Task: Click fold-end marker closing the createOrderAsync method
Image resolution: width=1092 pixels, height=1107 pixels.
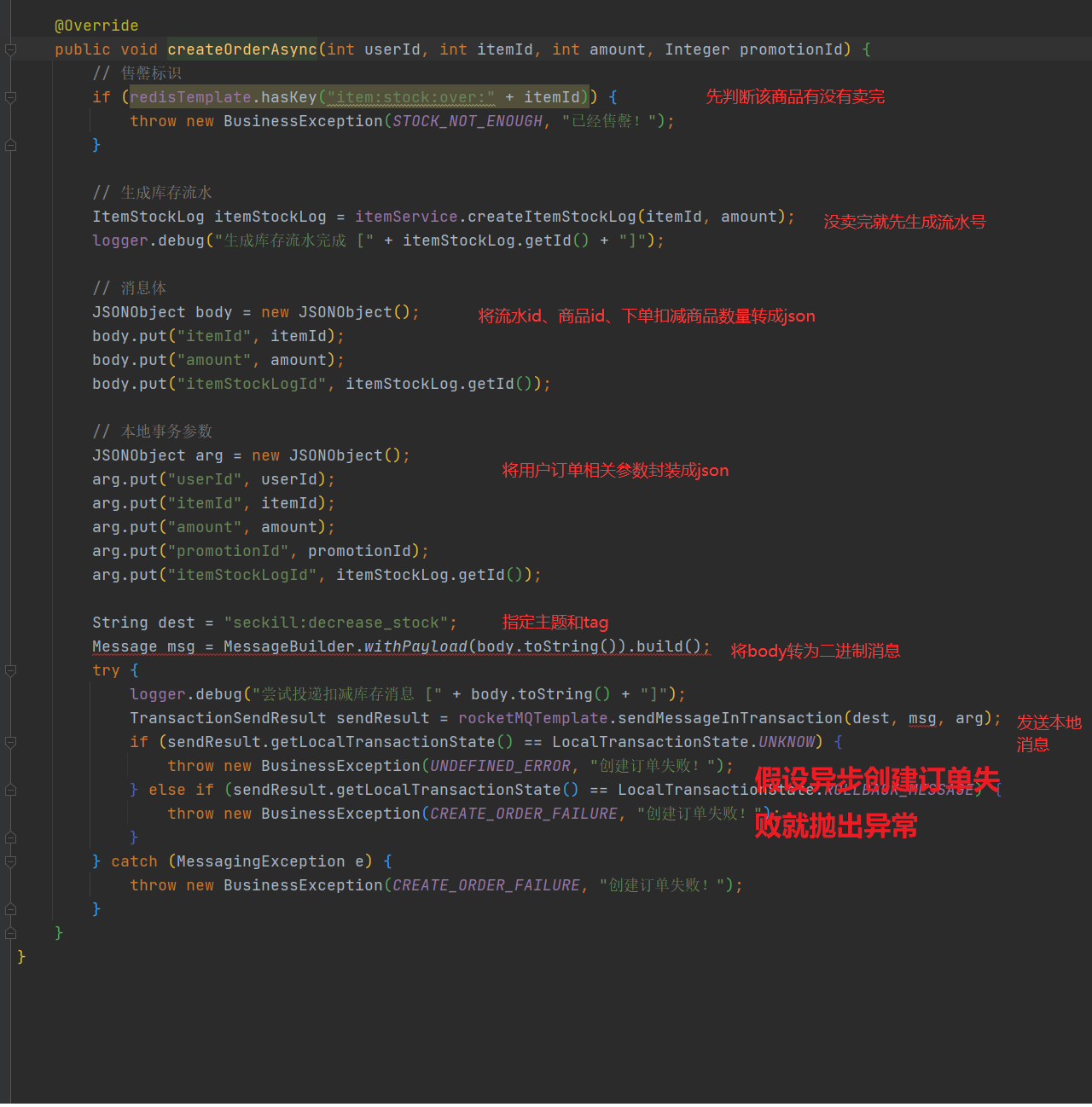Action: click(x=11, y=933)
